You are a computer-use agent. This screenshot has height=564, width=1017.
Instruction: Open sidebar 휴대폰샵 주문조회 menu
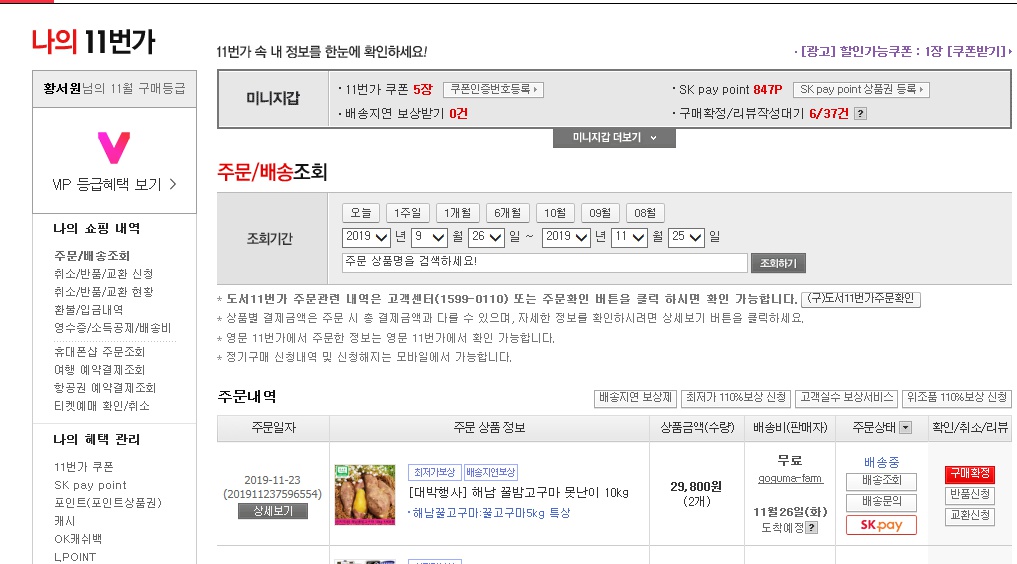click(99, 352)
